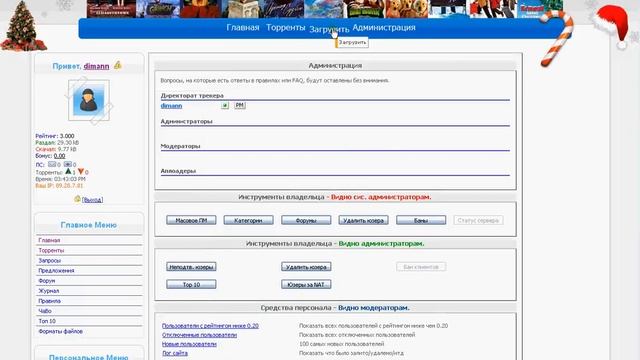The height and width of the screenshot is (360, 640).
Task: Click the Аплоадеры section heading
Action: [x=178, y=171]
